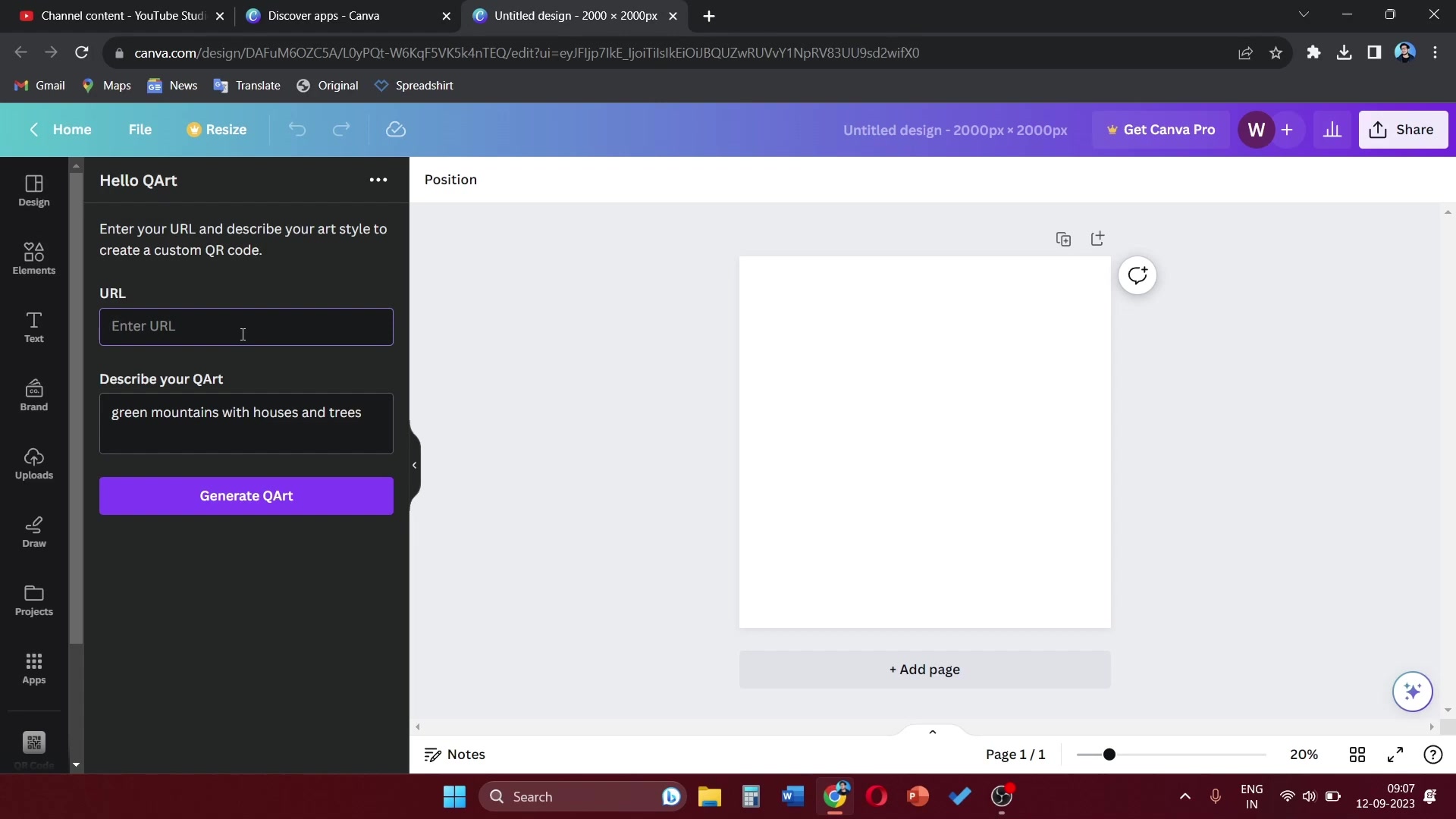The height and width of the screenshot is (819, 1456).
Task: Click the zoom slider handle
Action: pyautogui.click(x=1109, y=755)
